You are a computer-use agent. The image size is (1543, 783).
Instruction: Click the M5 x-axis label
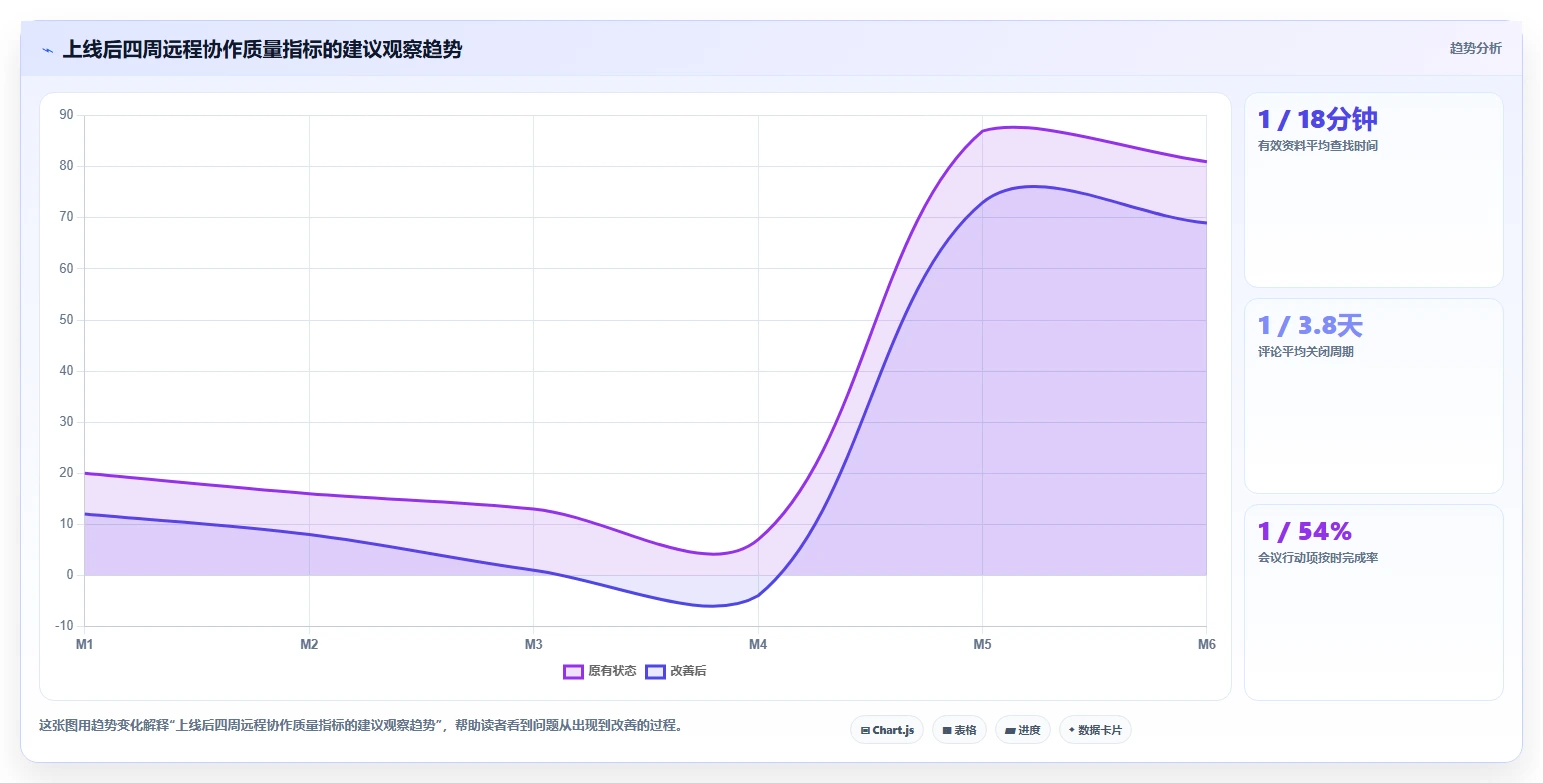pos(982,645)
